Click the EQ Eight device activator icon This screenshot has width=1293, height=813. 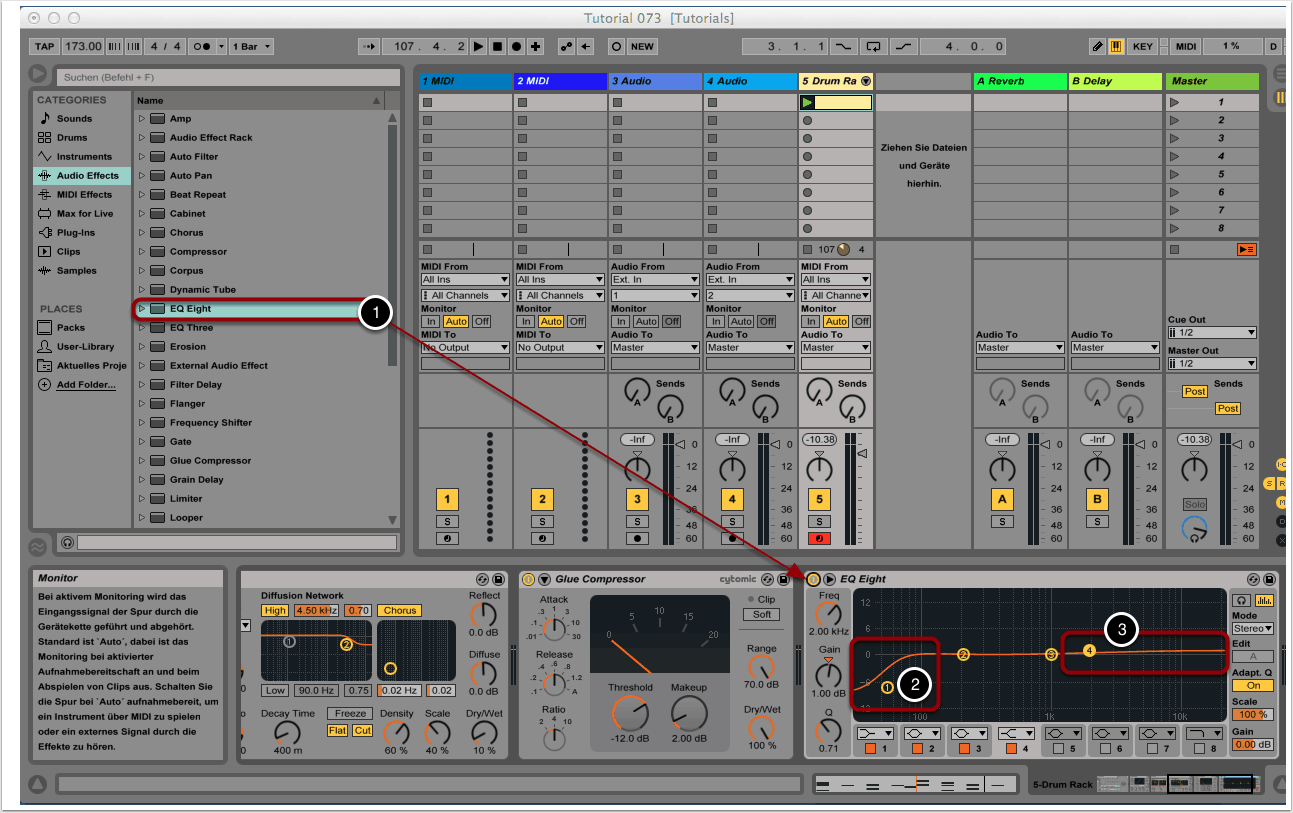[813, 579]
